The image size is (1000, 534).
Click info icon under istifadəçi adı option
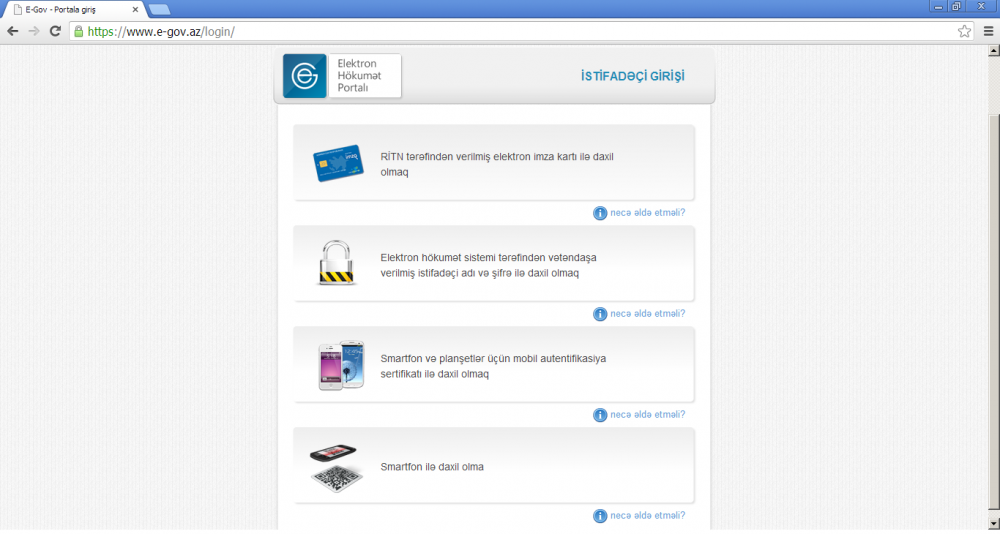point(599,314)
